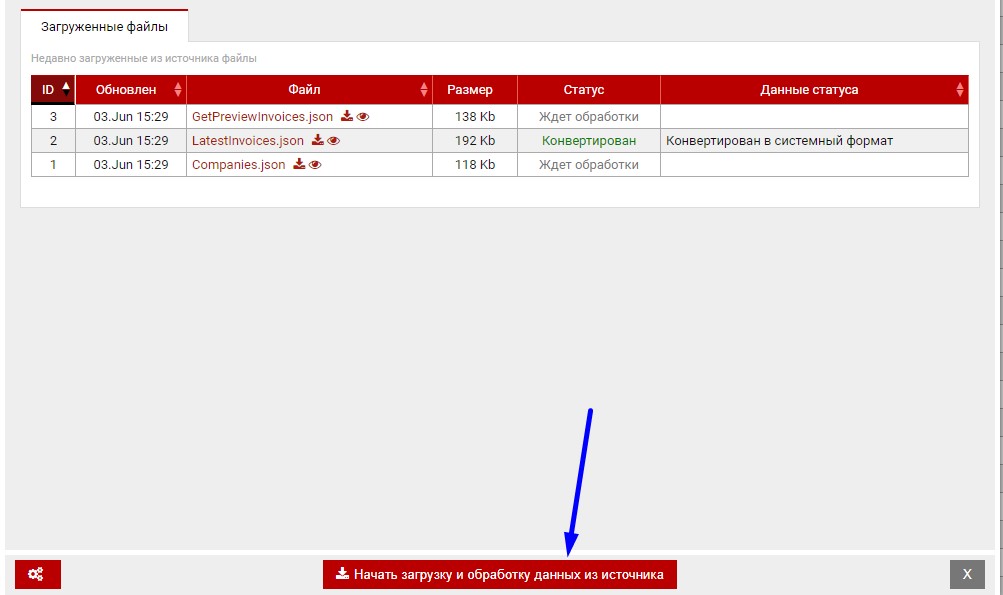Switch to the Загруженные файлы tab
Screen dimensions: 1003x595
[104, 26]
